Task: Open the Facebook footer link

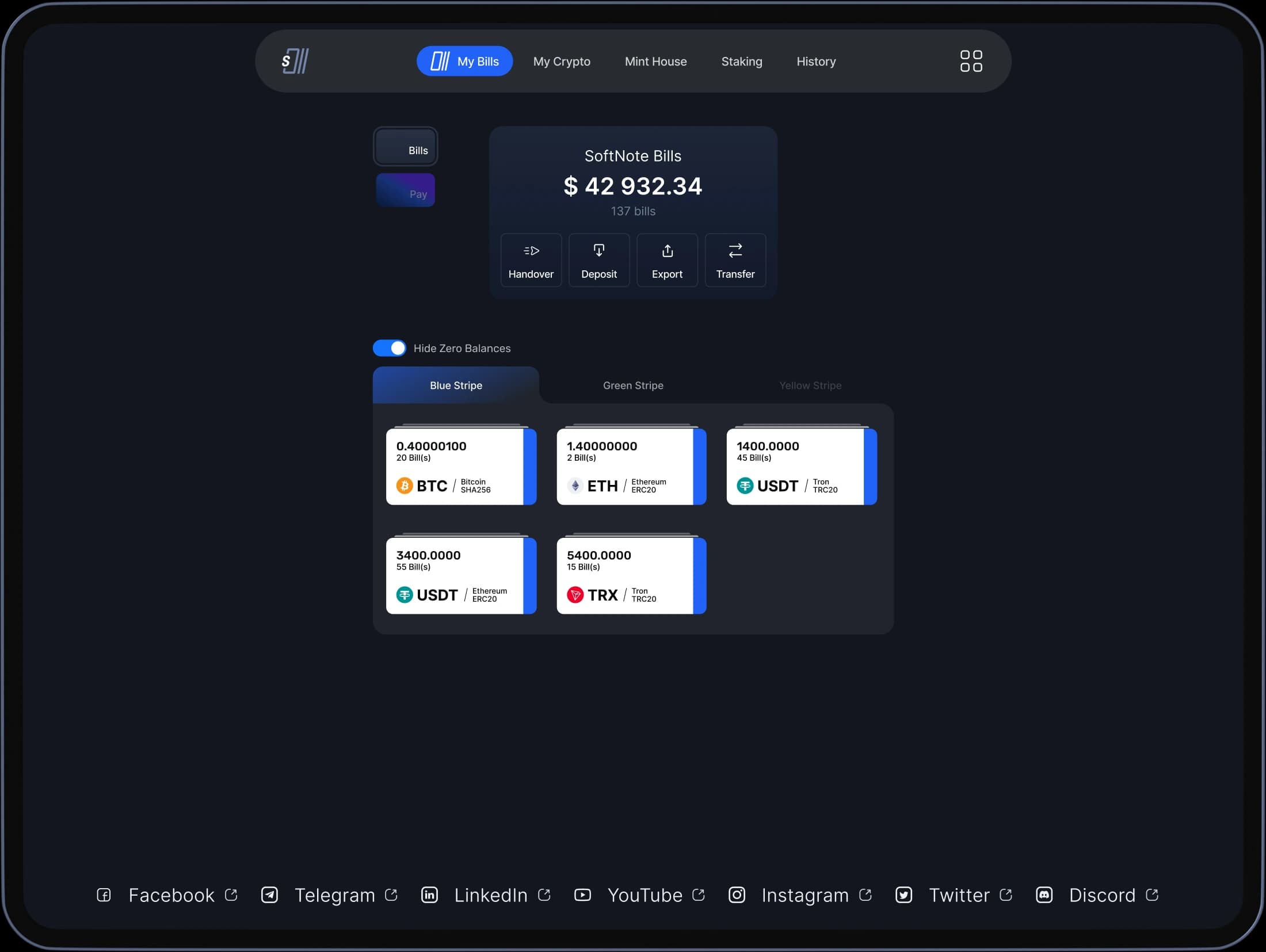Action: (171, 895)
